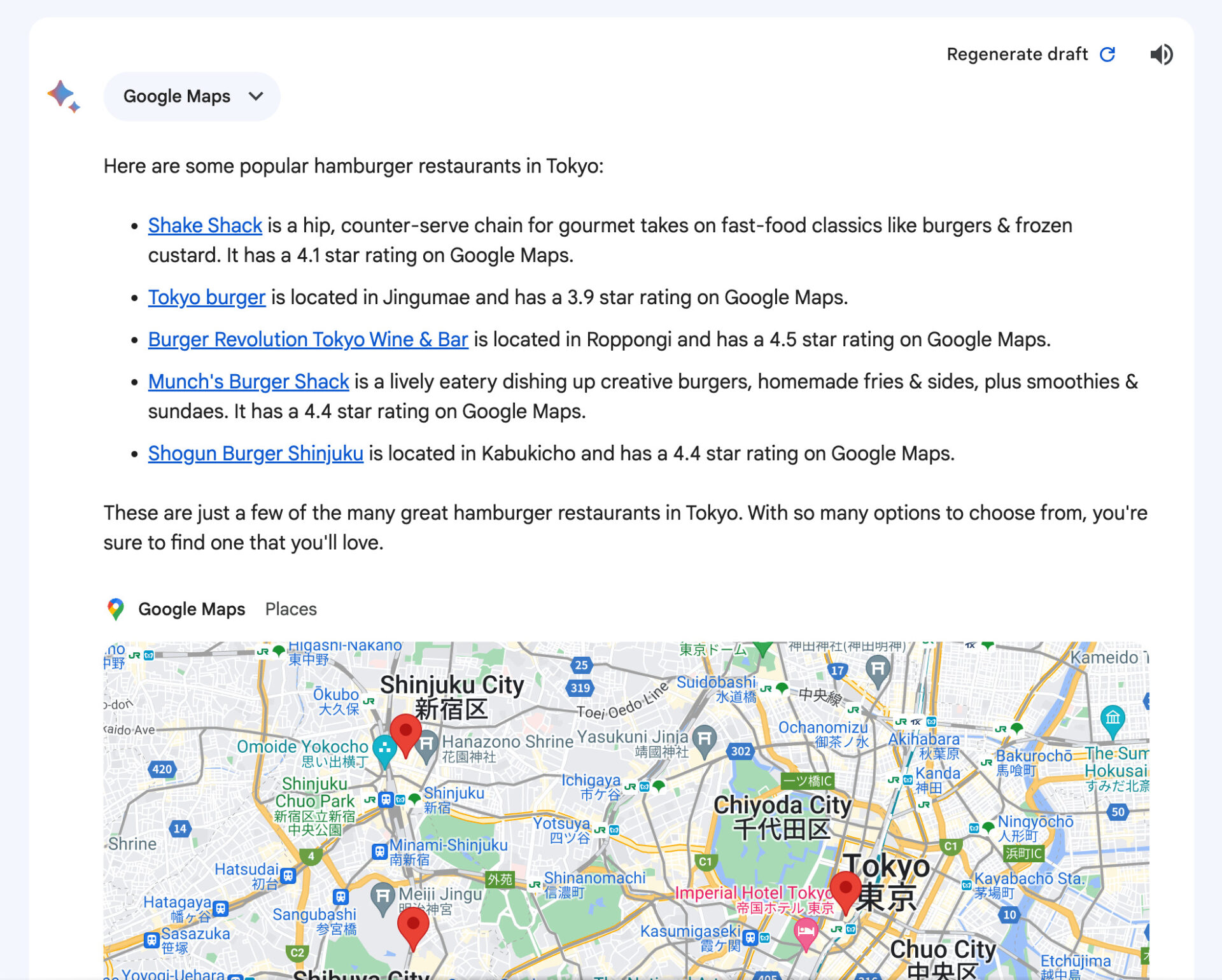Open the Munch's Burger Shack link
The width and height of the screenshot is (1222, 980).
pos(248,381)
